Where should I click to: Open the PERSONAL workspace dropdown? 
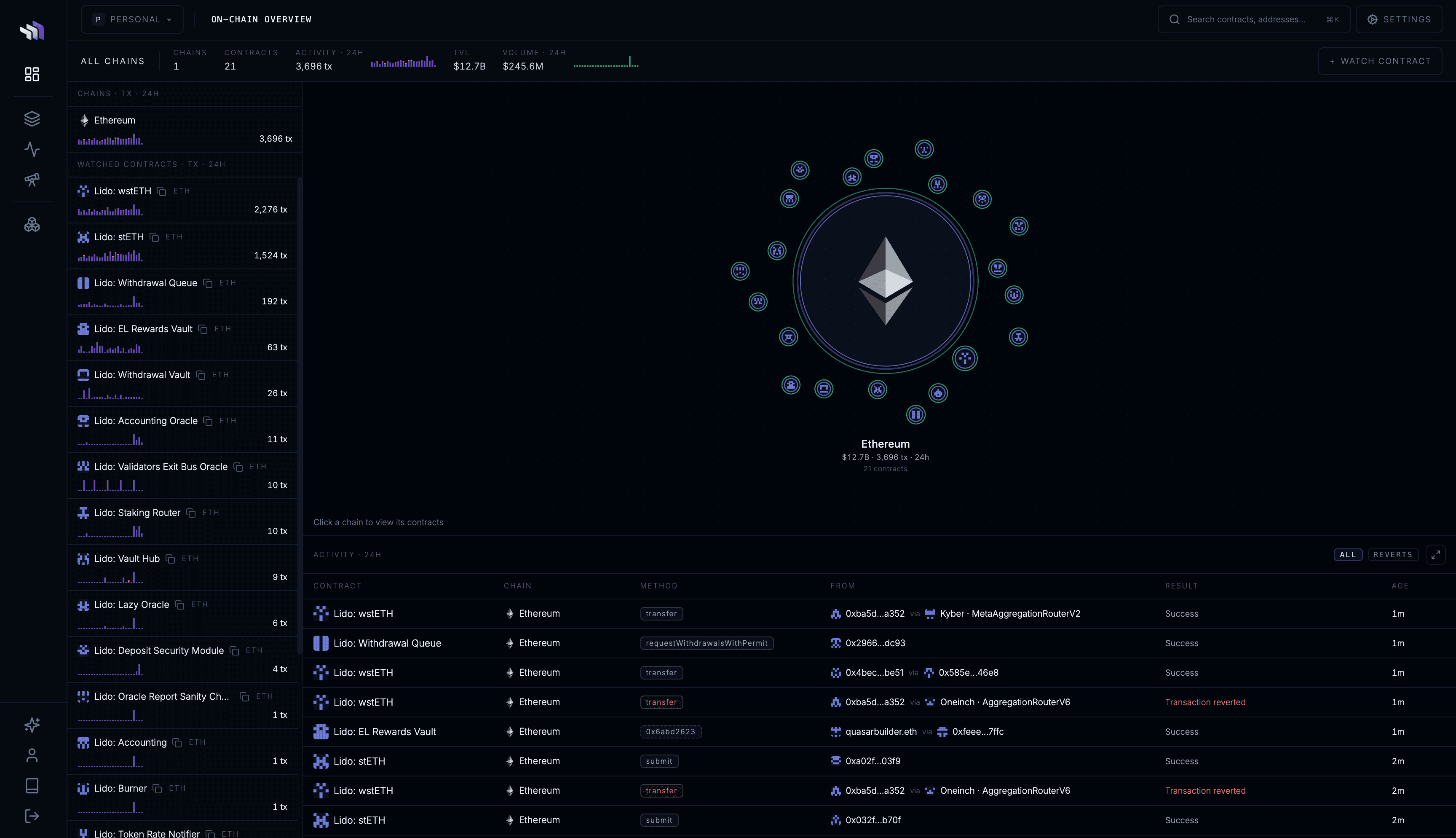(132, 19)
